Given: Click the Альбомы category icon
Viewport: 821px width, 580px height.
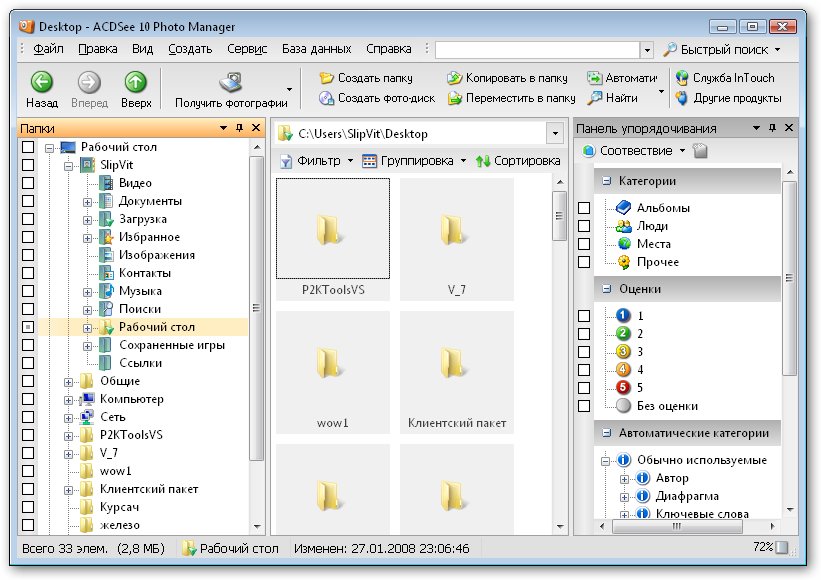Looking at the screenshot, I should (x=623, y=208).
